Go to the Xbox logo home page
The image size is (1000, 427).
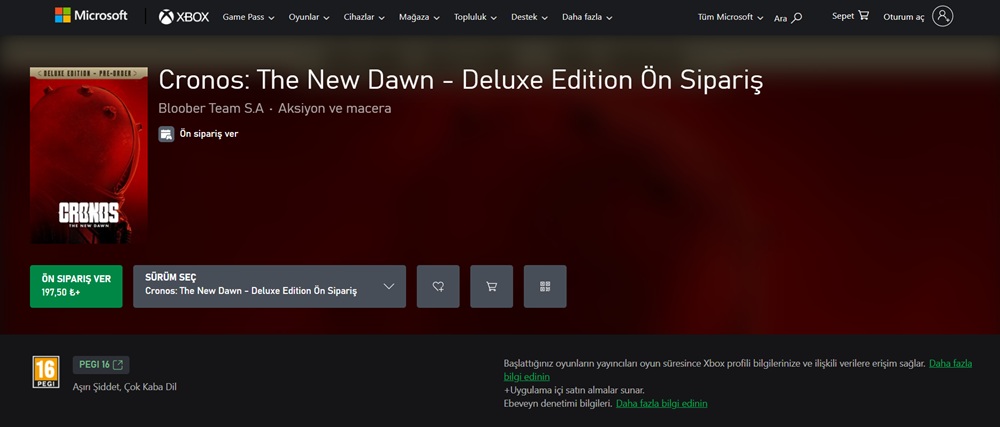[x=184, y=17]
